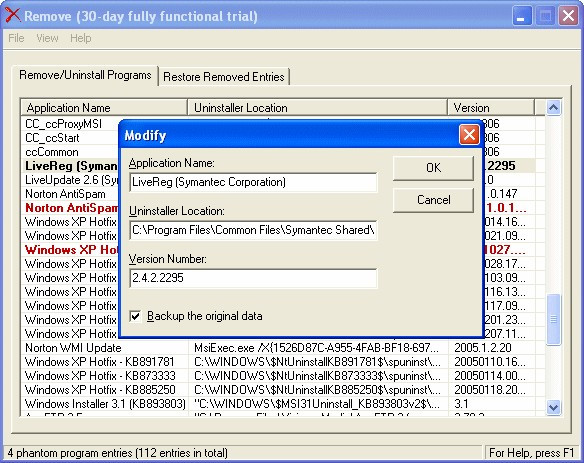The width and height of the screenshot is (584, 463).
Task: Open the File menu
Action: 16,38
